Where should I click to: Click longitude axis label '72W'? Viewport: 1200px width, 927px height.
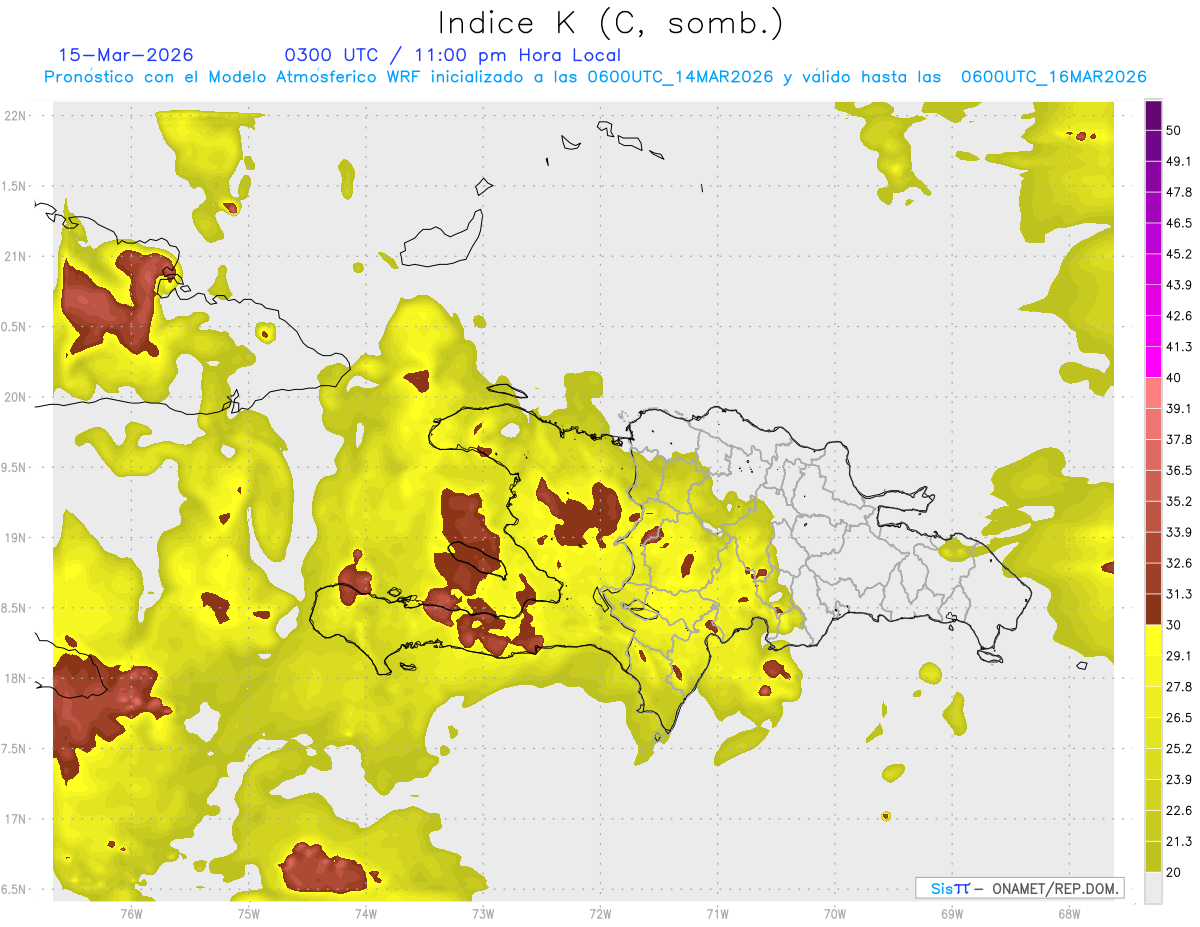600,913
